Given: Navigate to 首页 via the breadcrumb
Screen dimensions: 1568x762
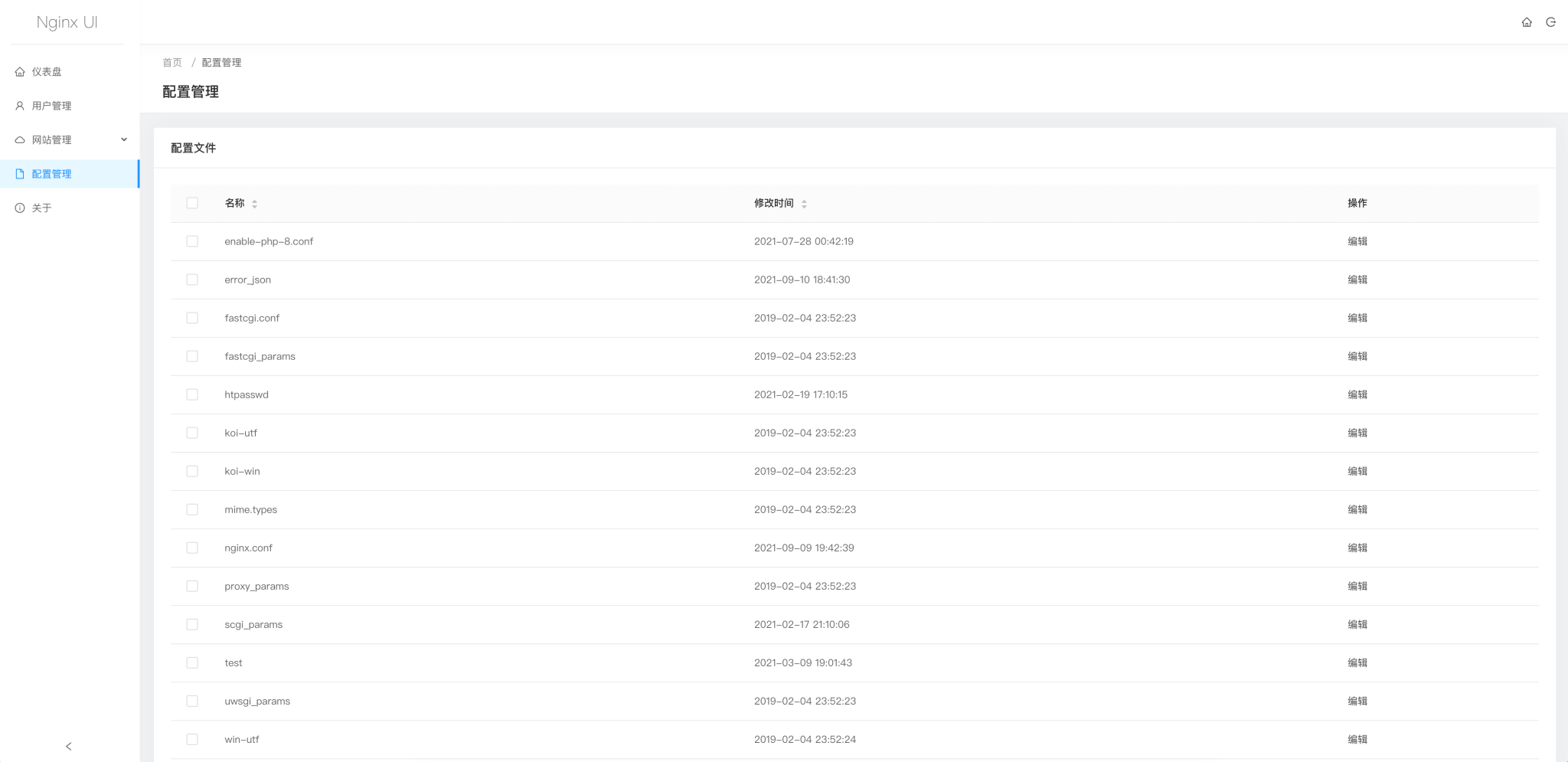Looking at the screenshot, I should click(171, 62).
